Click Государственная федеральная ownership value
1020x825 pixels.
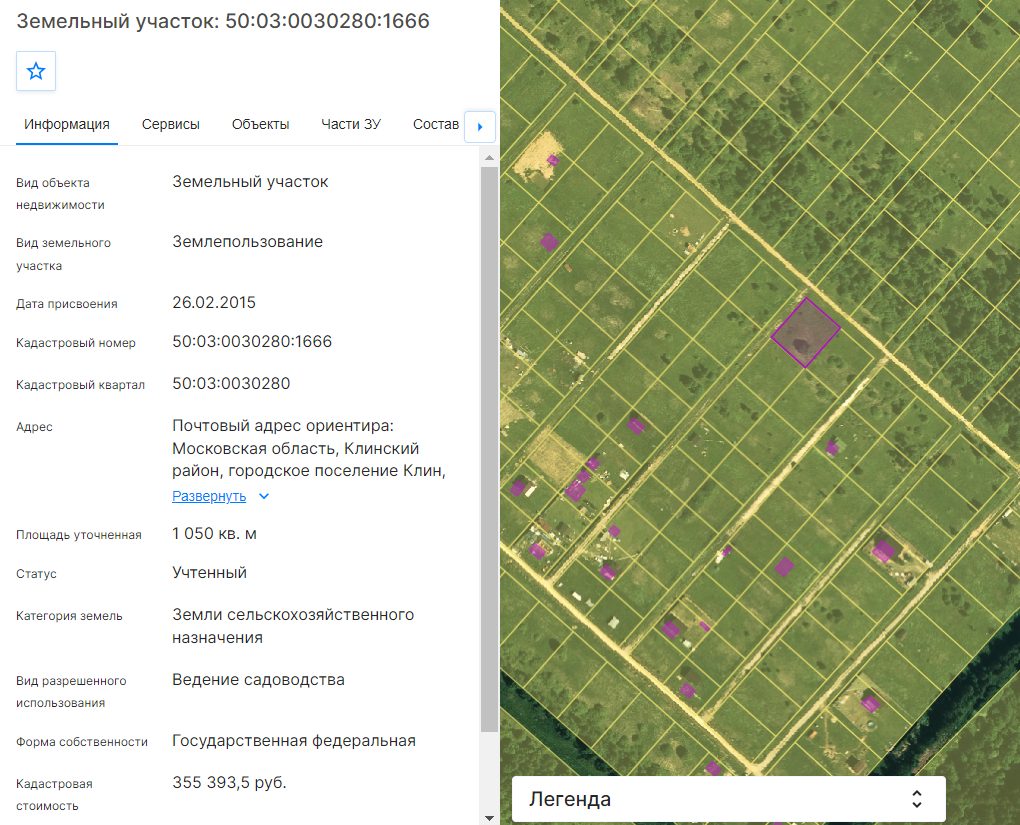tap(294, 741)
